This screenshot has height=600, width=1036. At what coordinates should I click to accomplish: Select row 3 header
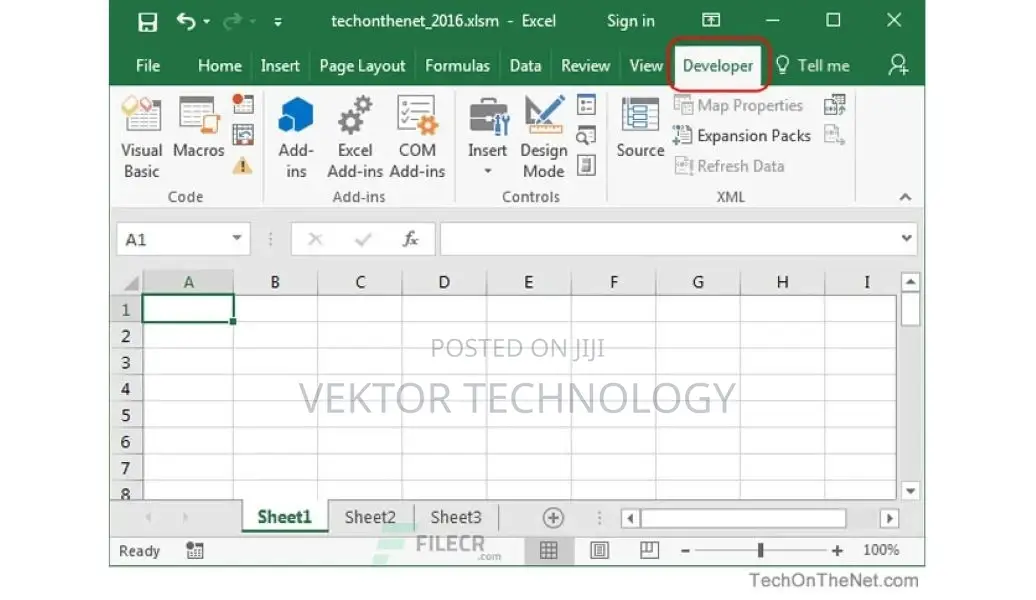(x=126, y=362)
